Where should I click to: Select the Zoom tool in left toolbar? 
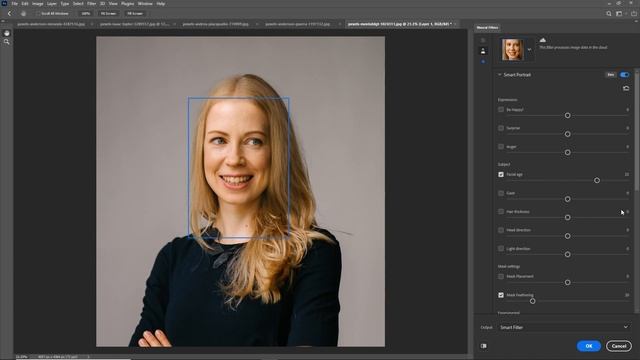(x=7, y=42)
